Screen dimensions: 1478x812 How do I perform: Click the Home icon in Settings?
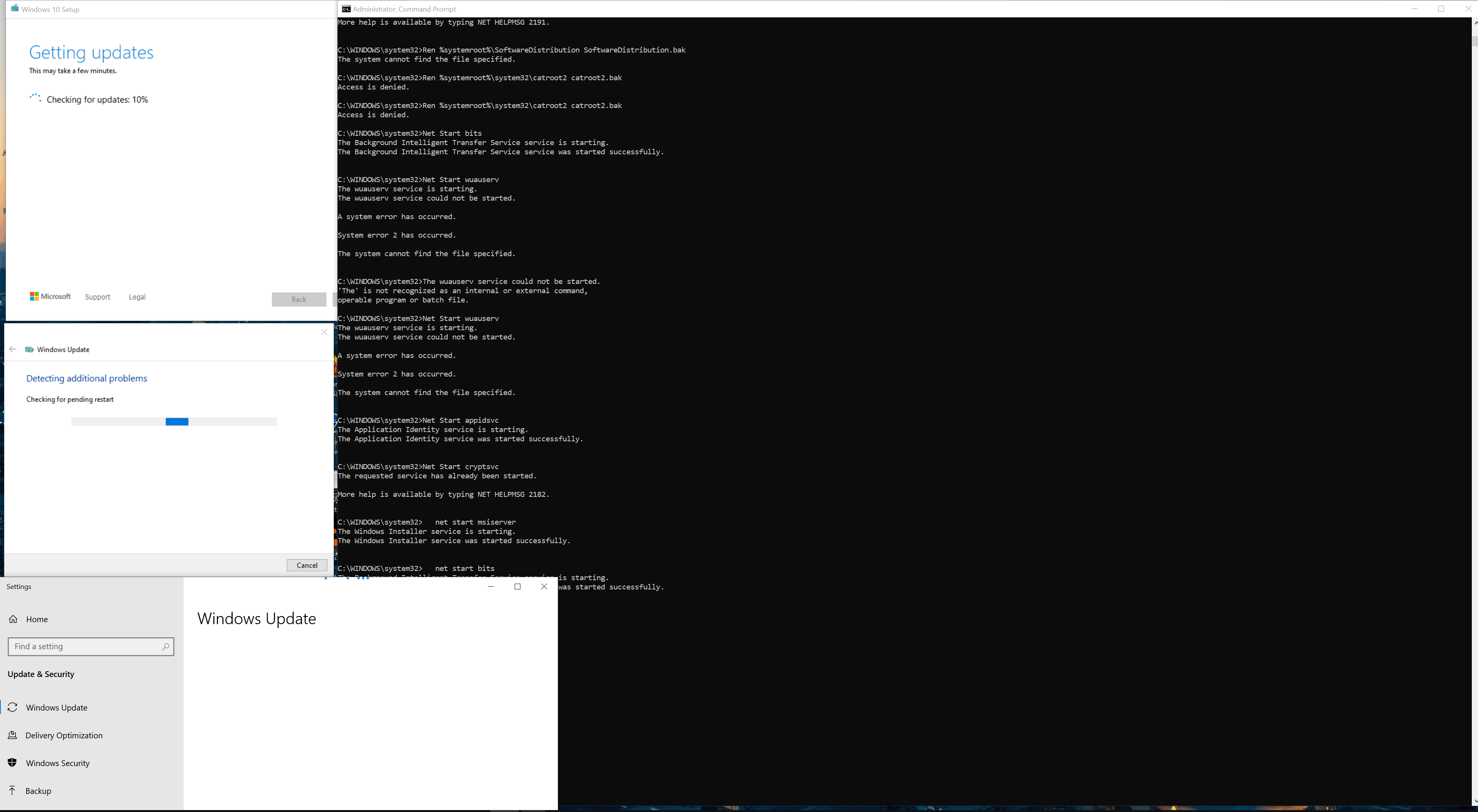point(13,619)
